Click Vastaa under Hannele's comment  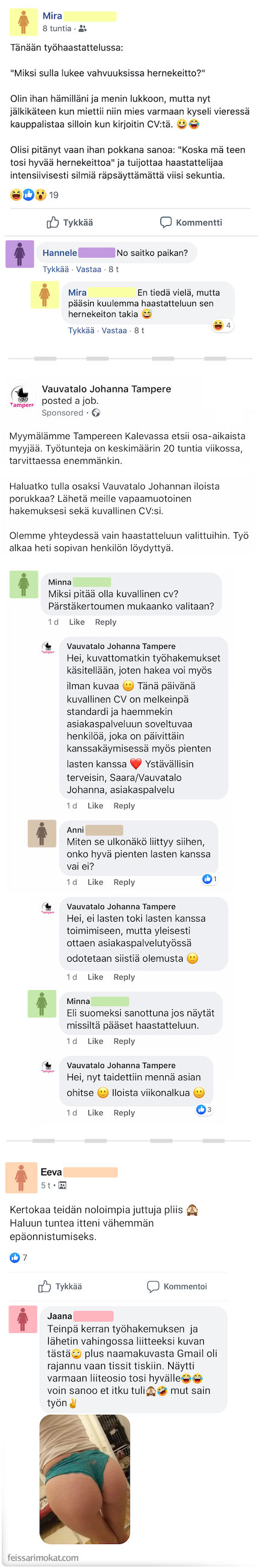pyautogui.click(x=88, y=269)
